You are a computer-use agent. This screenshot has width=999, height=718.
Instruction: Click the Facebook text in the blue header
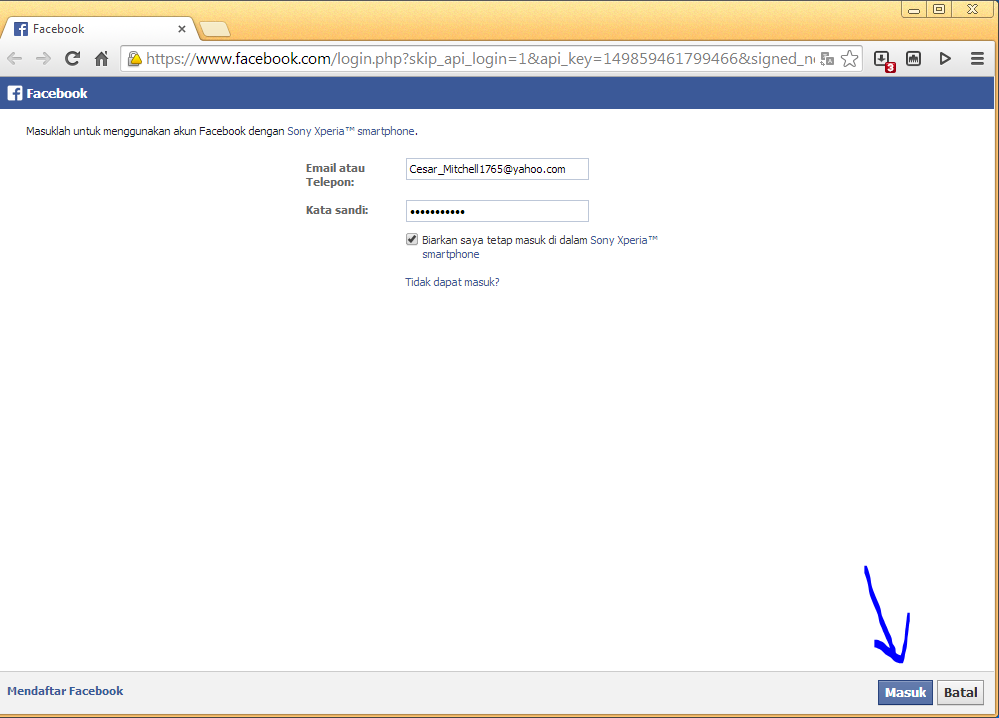click(x=57, y=94)
